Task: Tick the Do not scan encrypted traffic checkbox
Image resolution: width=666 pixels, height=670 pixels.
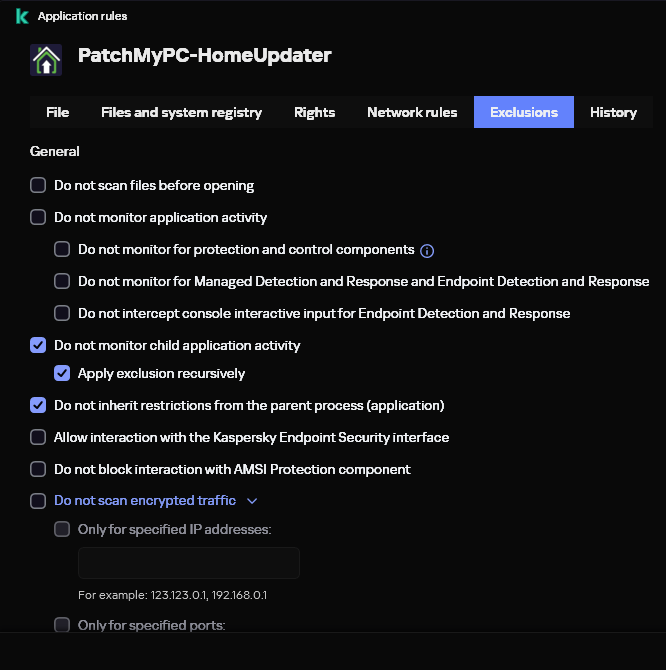Action: click(38, 501)
